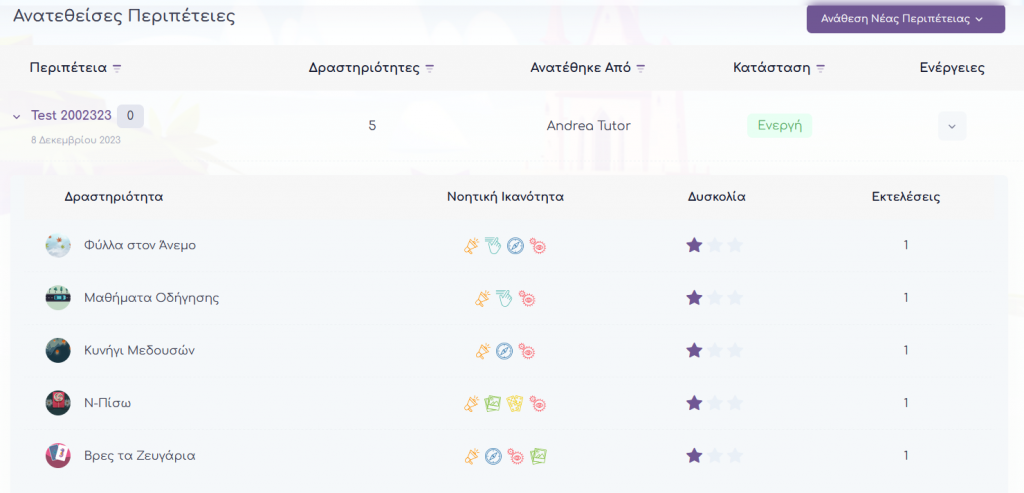Image resolution: width=1024 pixels, height=493 pixels.
Task: Click the Μαθήματα Οδήγησης activity name
Action: [x=152, y=298]
